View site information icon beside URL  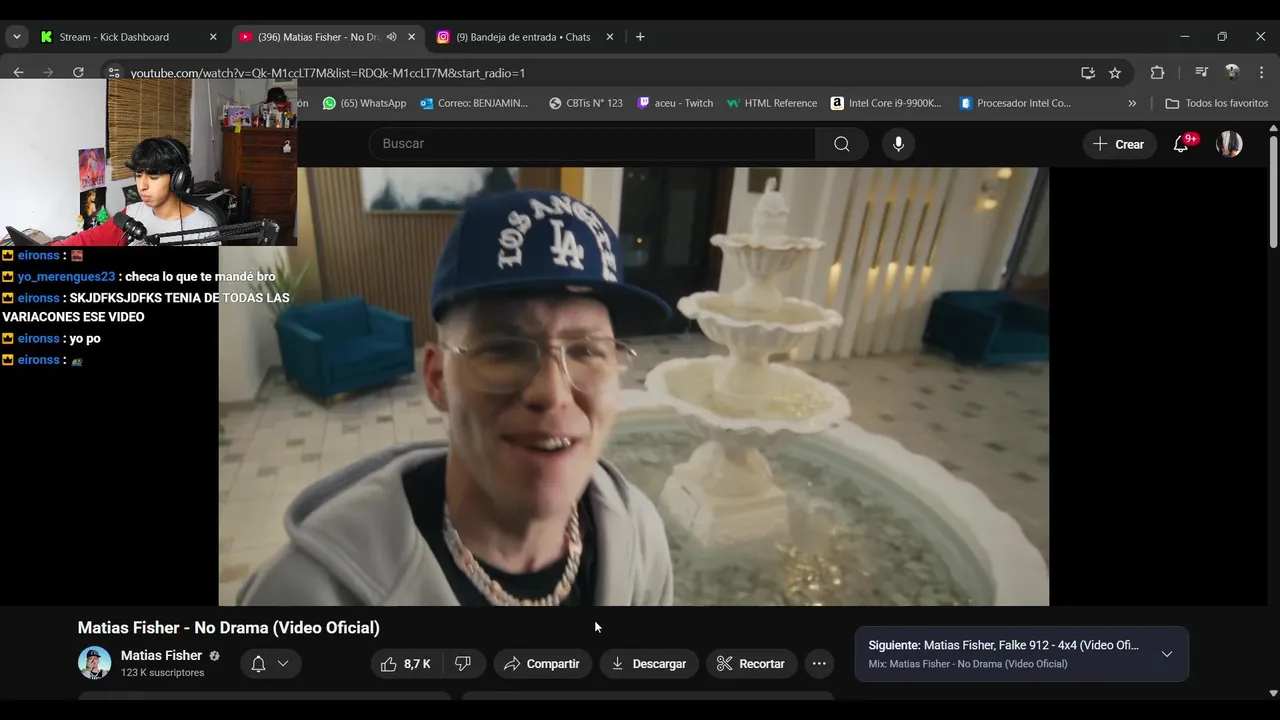(x=114, y=73)
